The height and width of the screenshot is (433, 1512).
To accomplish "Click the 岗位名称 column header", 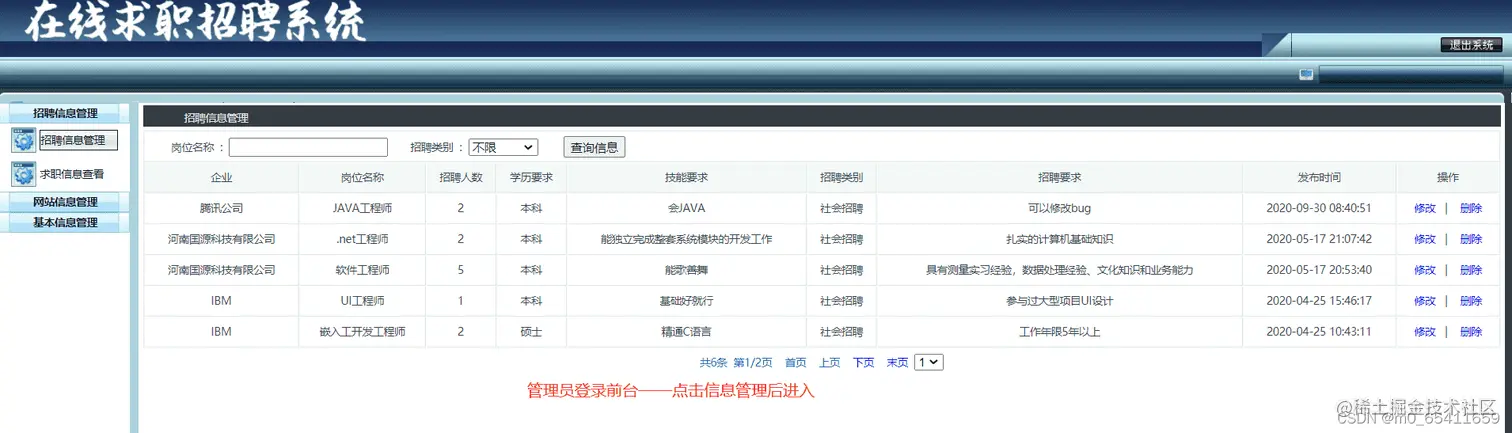I will 362,178.
